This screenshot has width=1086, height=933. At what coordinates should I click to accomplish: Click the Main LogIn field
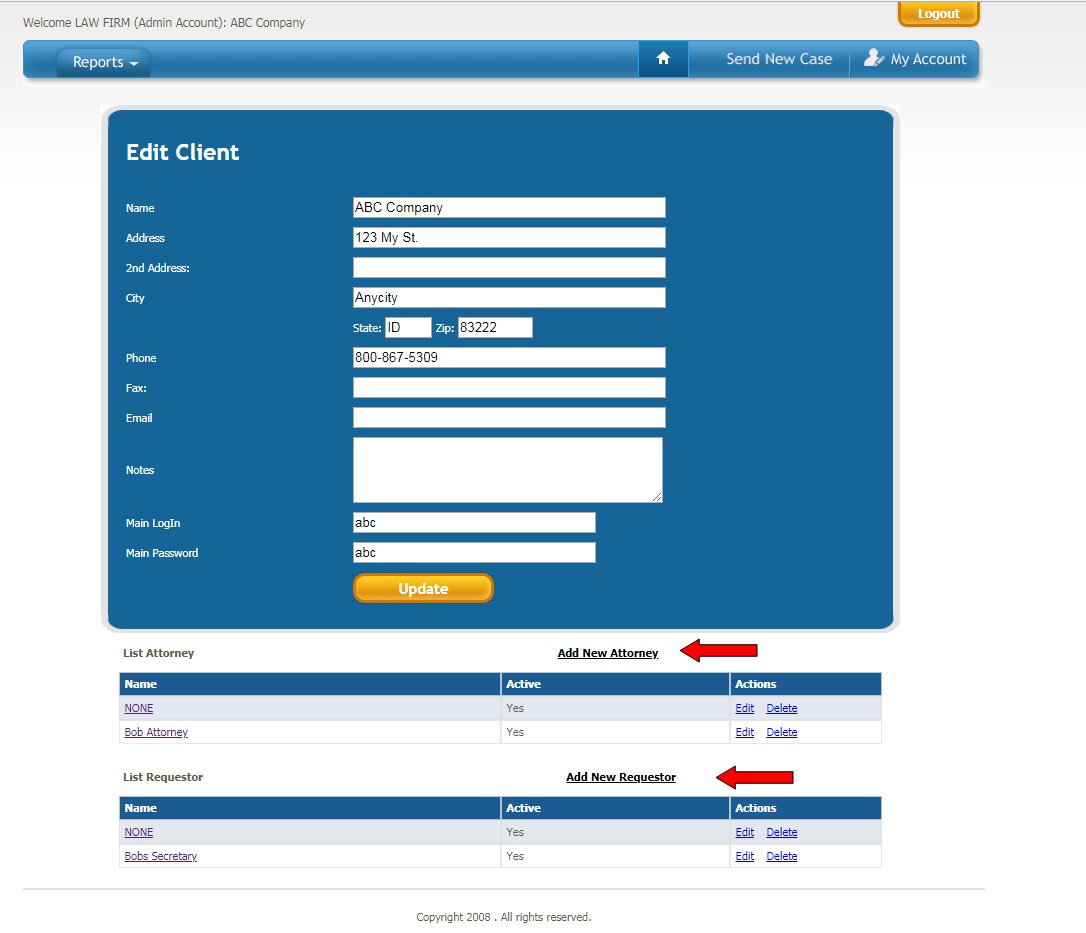click(x=474, y=522)
